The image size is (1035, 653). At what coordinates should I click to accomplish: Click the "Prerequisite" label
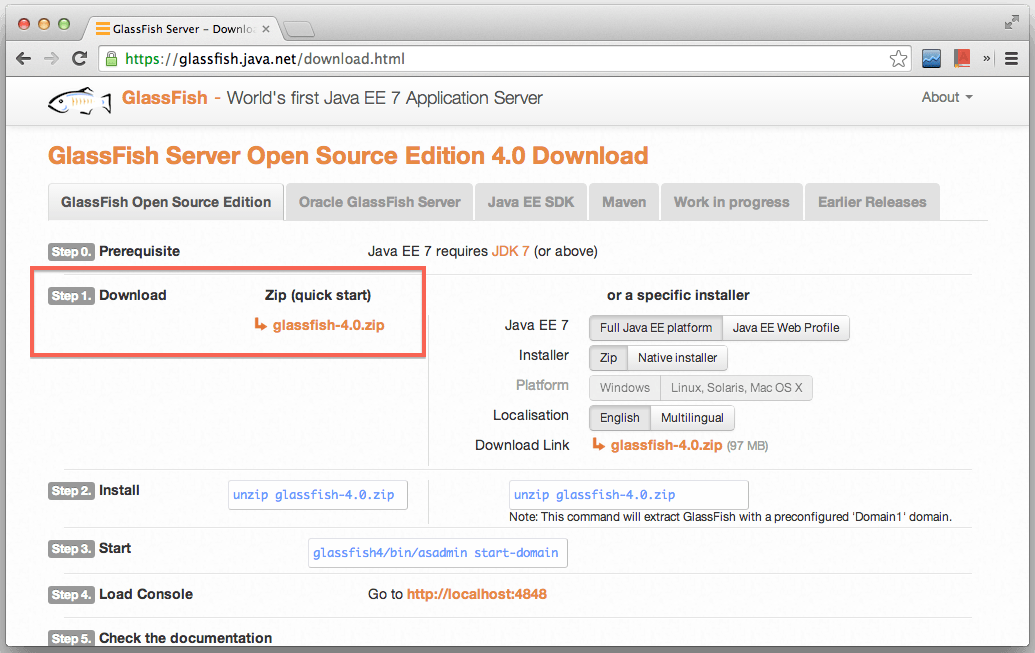pos(139,252)
